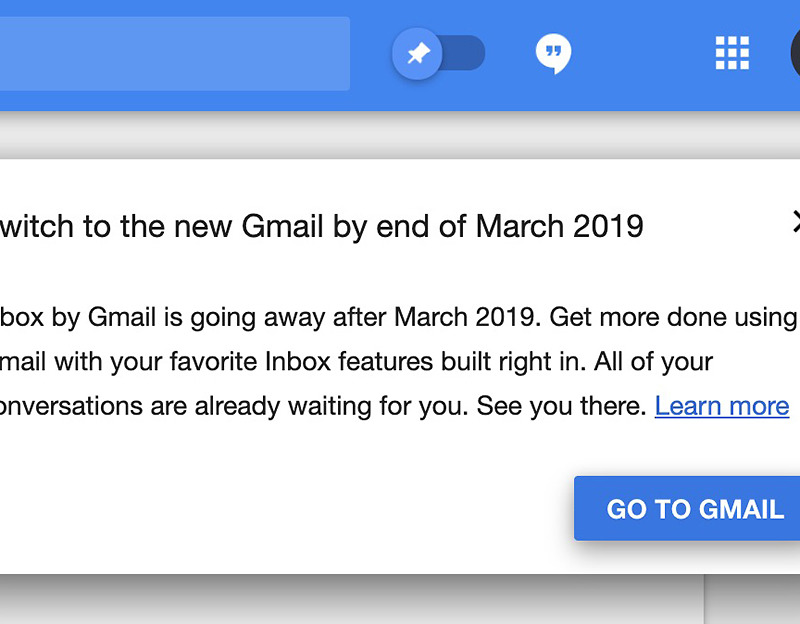Viewport: 800px width, 624px height.
Task: Click "Get more done using" text
Action: click(673, 318)
